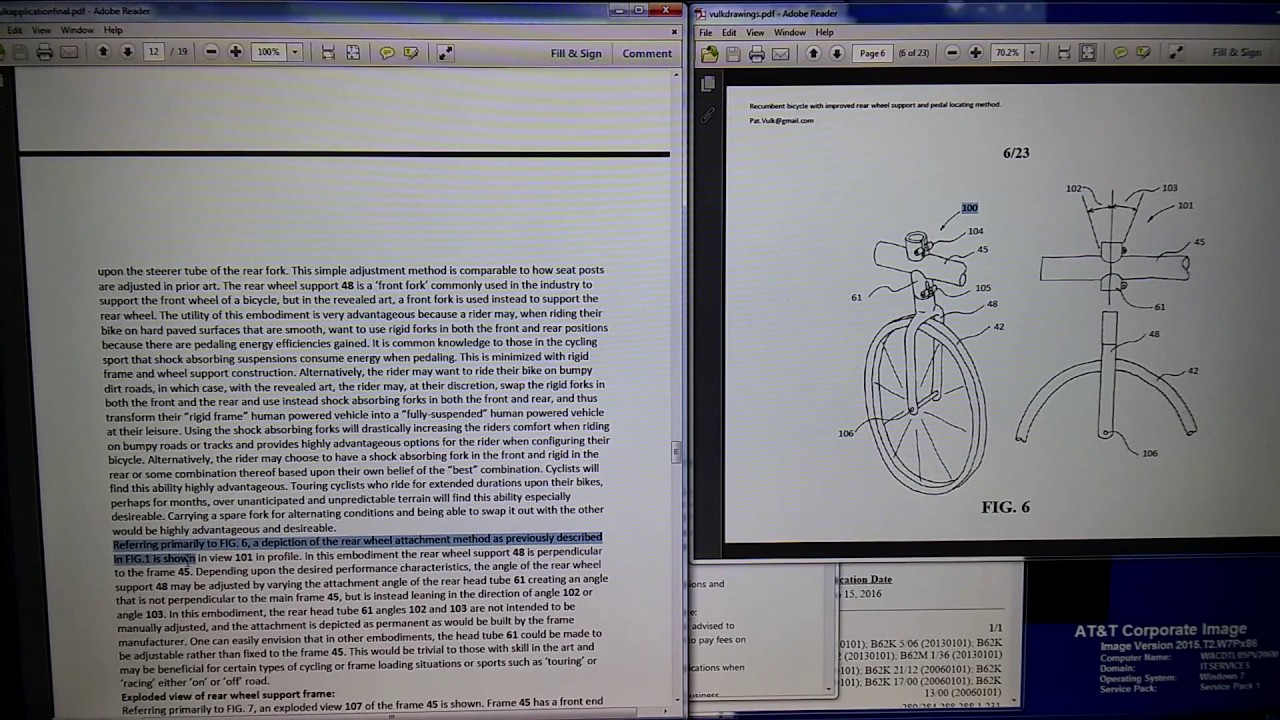
Task: Email the vulkdrawings.pdf file
Action: pyautogui.click(x=781, y=53)
